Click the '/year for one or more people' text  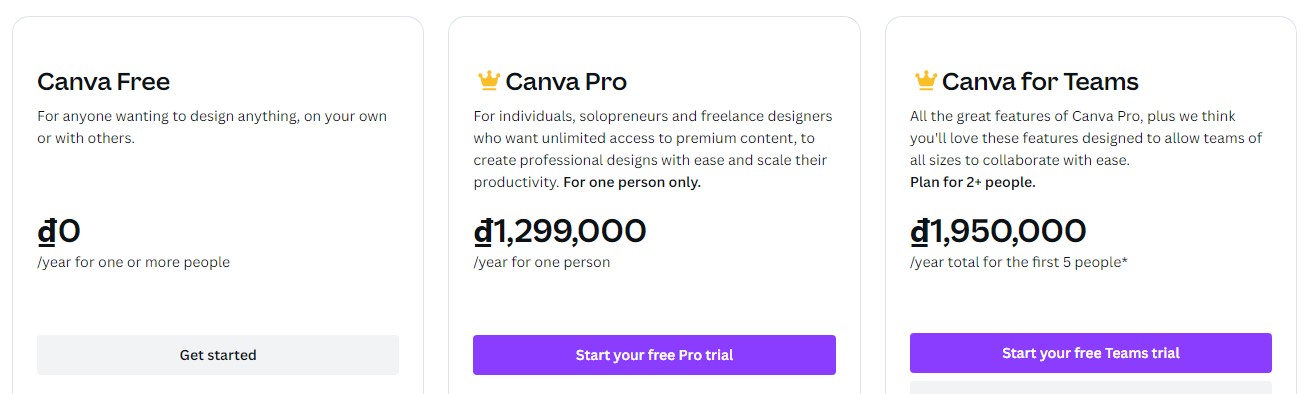pos(133,262)
